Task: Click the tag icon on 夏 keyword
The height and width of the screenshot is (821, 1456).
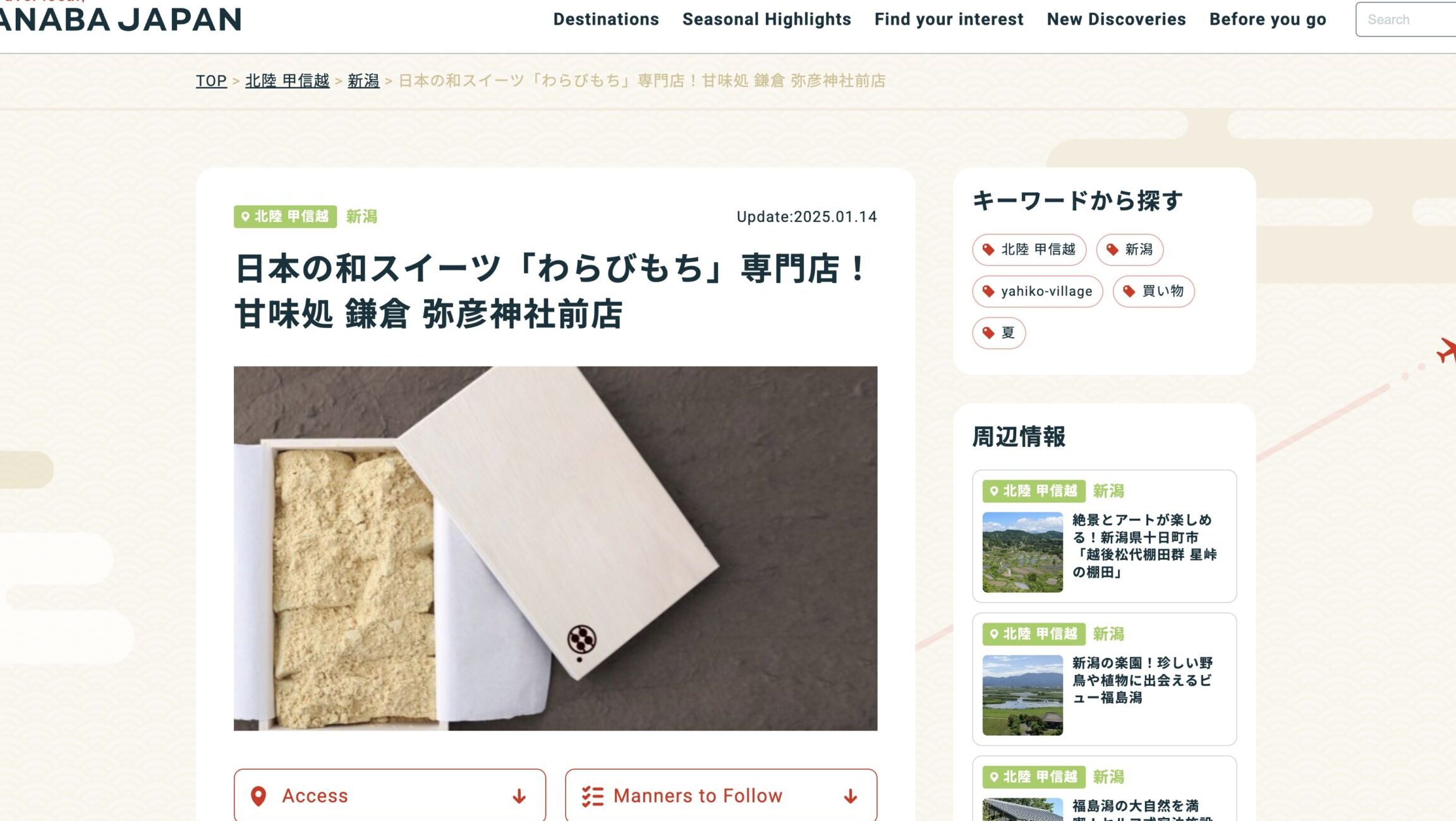Action: click(x=988, y=333)
